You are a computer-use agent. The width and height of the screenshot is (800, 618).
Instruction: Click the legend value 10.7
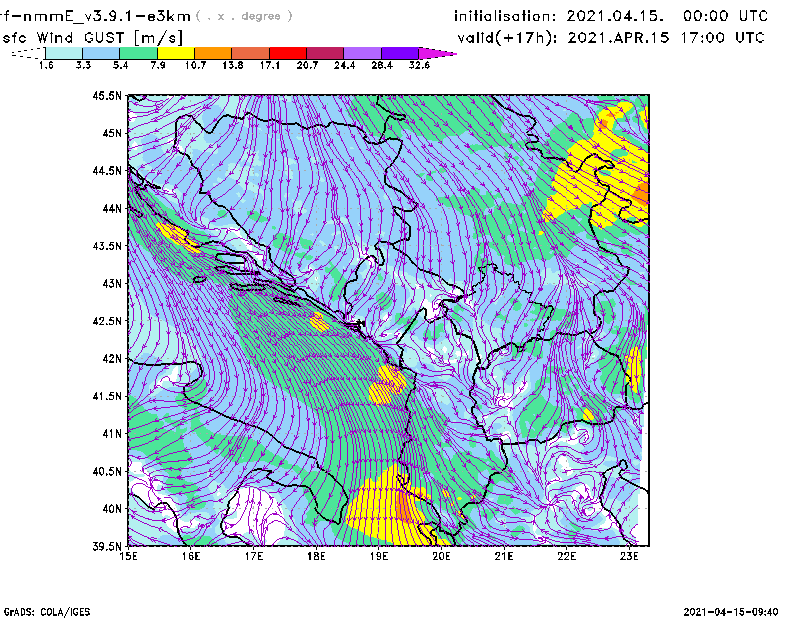[195, 65]
